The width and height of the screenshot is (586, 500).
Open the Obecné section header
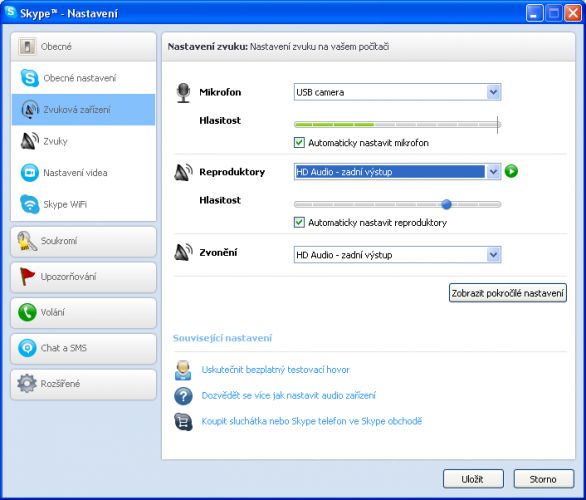click(x=83, y=47)
